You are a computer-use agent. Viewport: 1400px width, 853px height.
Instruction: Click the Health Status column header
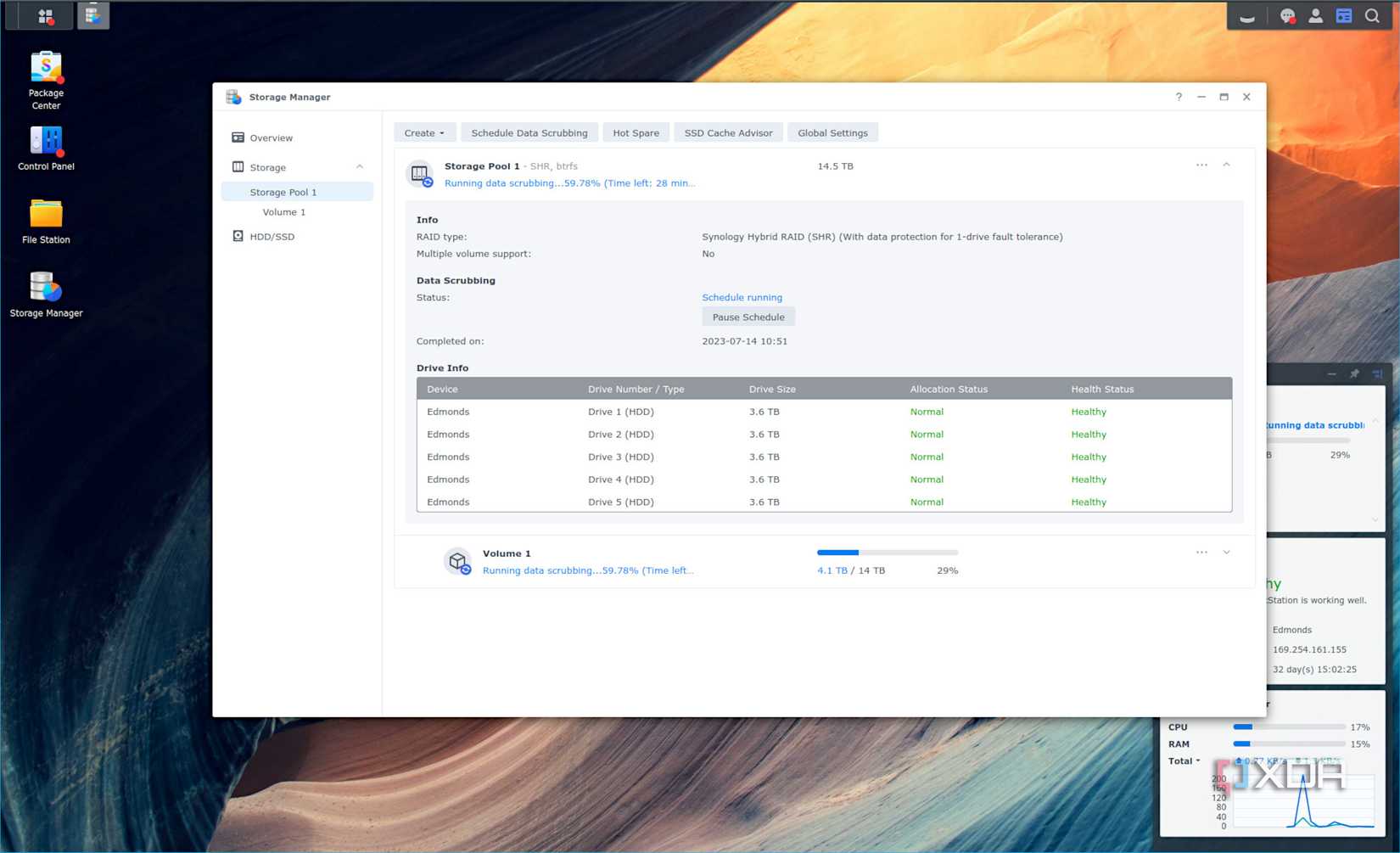(1102, 390)
